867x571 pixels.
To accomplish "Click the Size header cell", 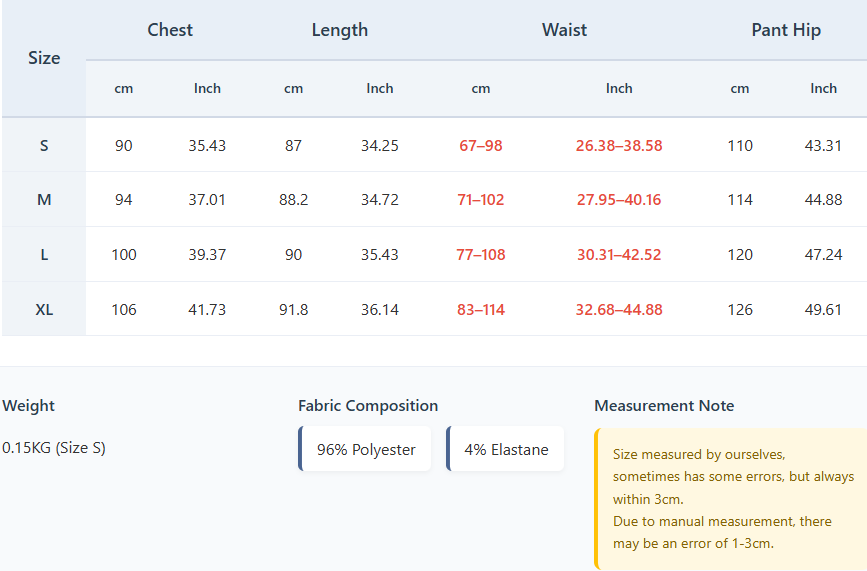I will click(x=44, y=58).
